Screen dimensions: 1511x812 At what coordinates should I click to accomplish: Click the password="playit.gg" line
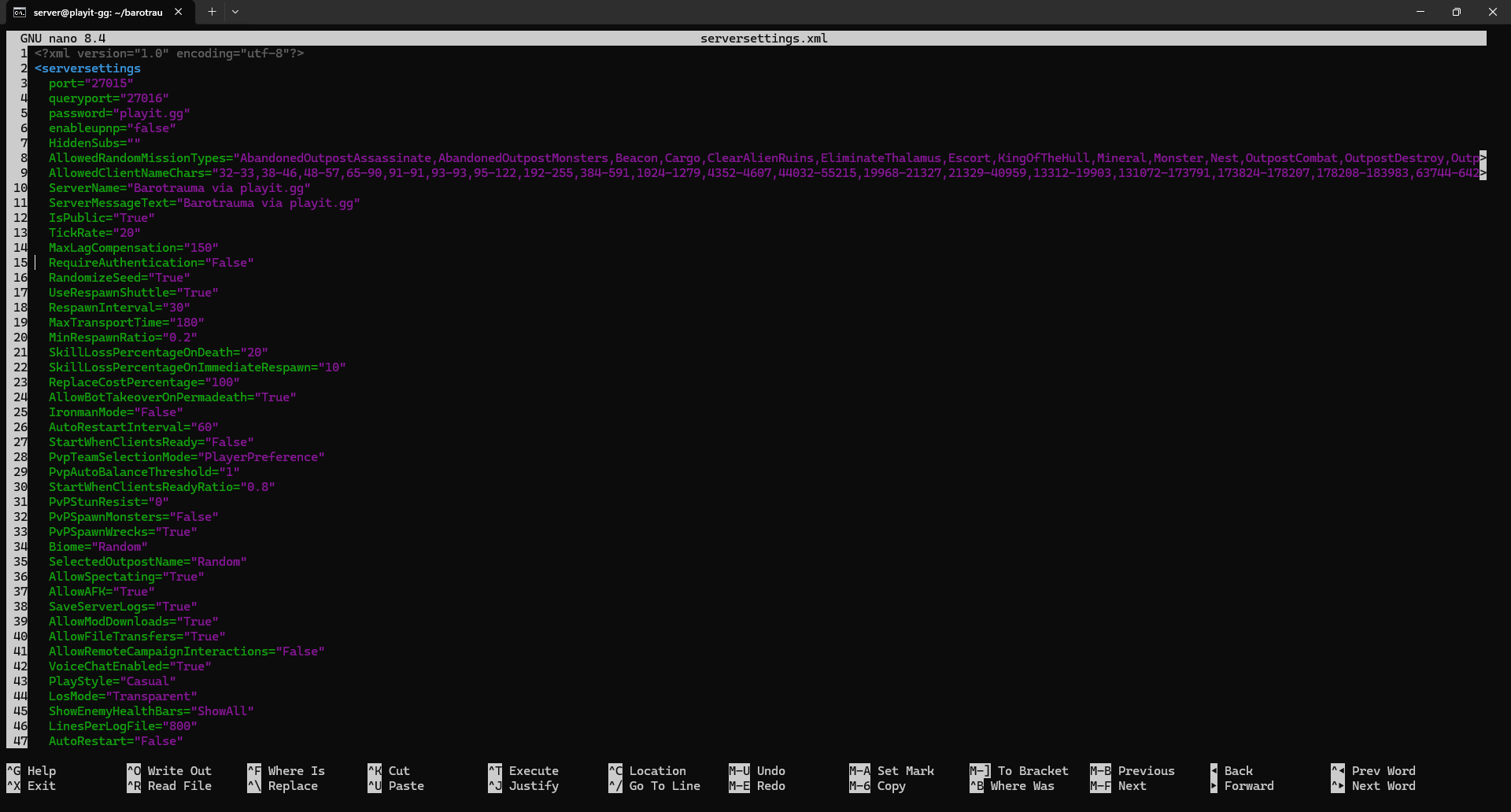(x=120, y=113)
